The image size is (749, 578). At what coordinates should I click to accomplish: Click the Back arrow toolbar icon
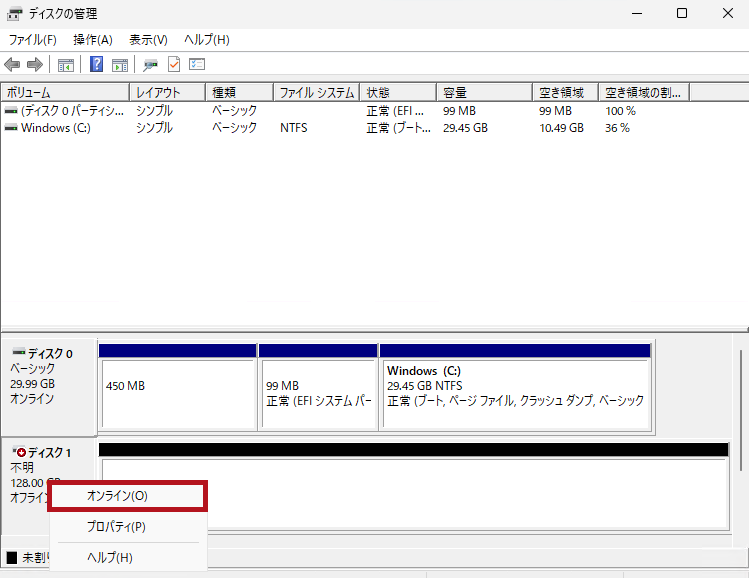(12, 65)
